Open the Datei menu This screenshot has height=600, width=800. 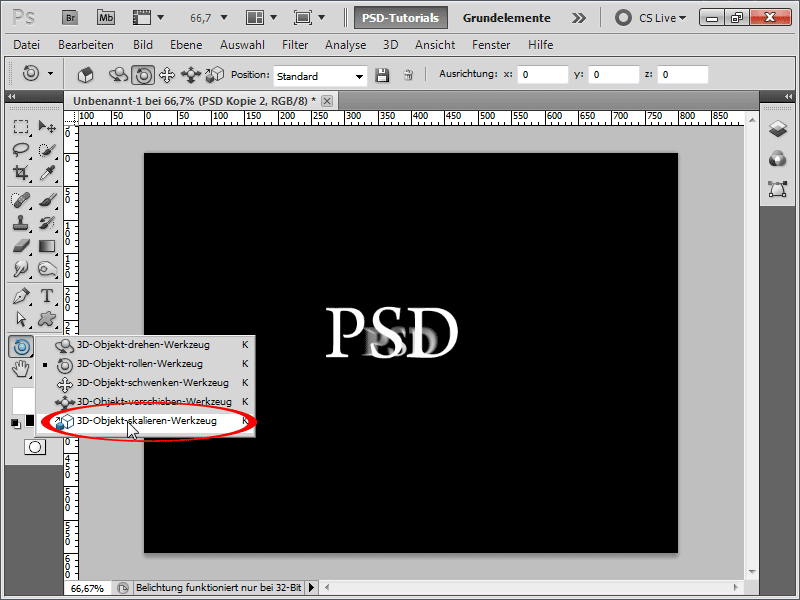tap(27, 45)
